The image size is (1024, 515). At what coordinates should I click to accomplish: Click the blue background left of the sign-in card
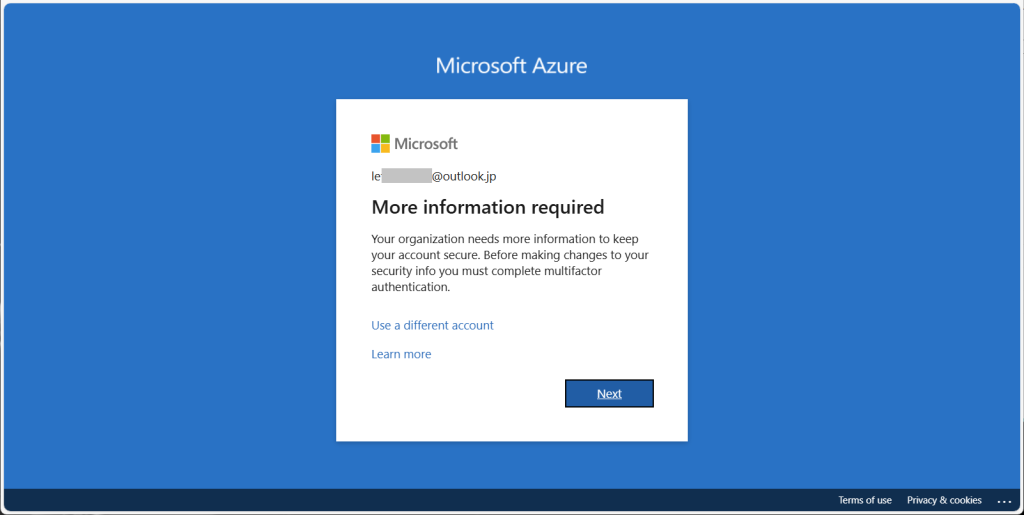[170, 270]
